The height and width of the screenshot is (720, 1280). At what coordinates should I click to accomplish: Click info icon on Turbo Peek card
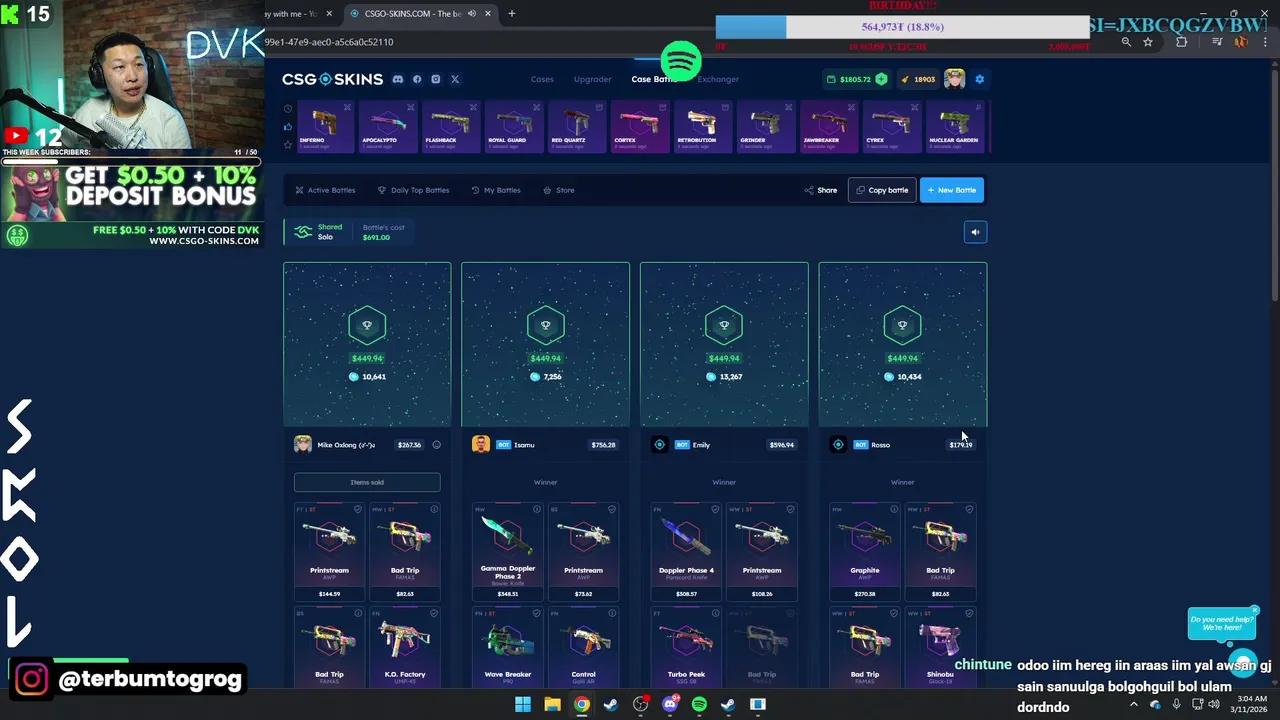point(715,613)
